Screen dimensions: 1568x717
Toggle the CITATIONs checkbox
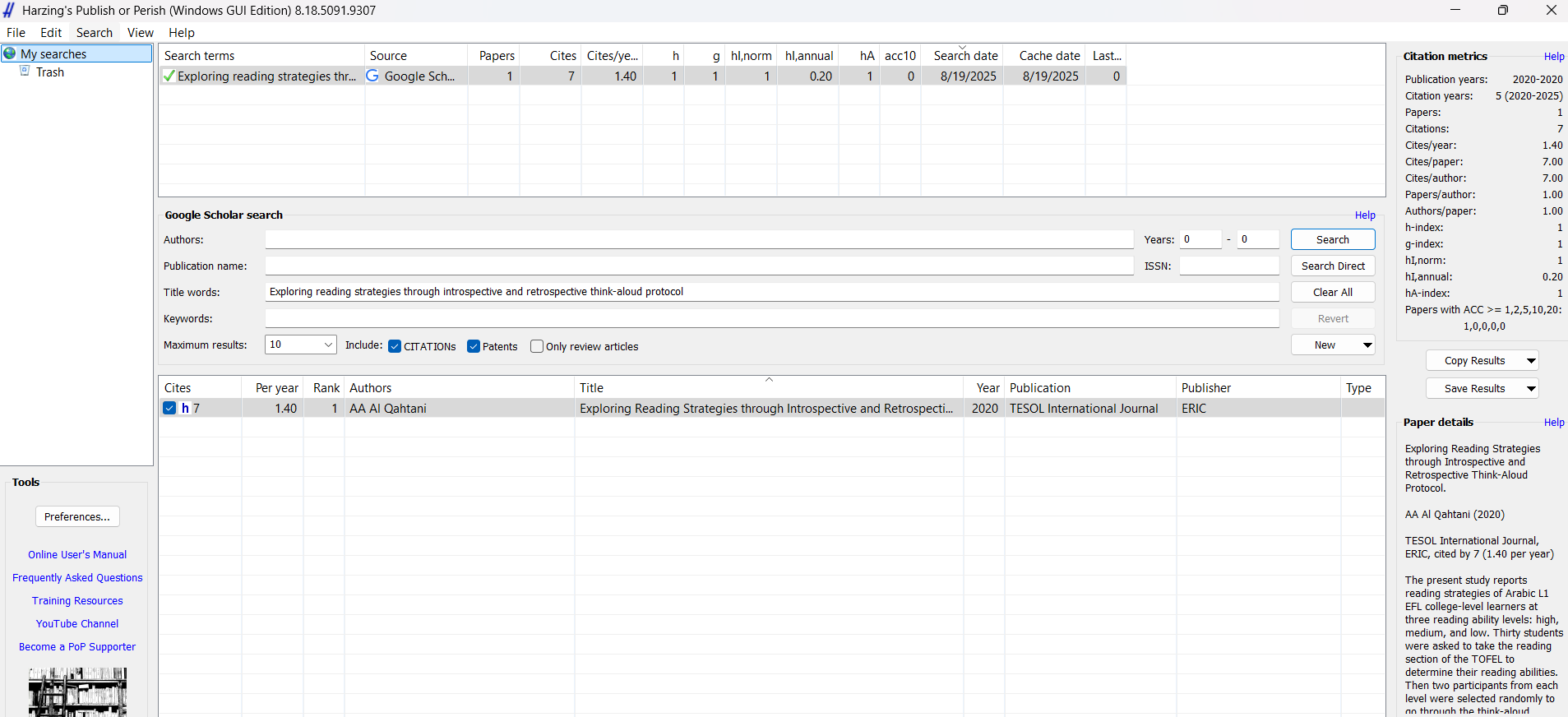tap(395, 346)
